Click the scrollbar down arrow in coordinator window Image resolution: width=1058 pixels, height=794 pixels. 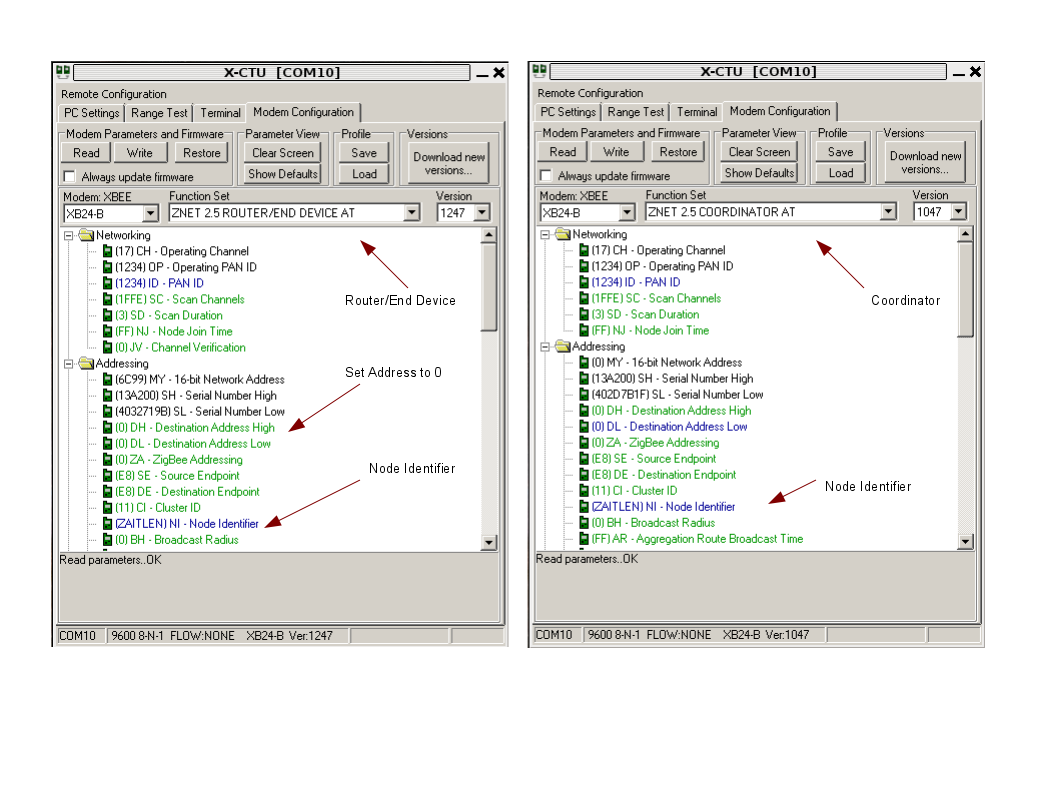coord(965,541)
